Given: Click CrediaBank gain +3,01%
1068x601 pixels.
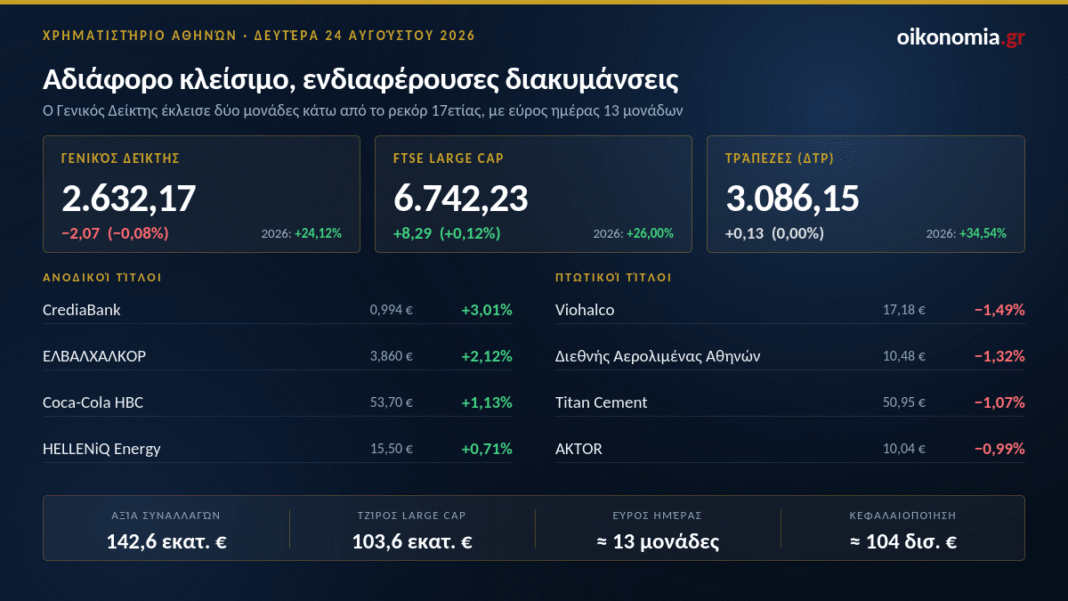Looking at the screenshot, I should tap(486, 309).
